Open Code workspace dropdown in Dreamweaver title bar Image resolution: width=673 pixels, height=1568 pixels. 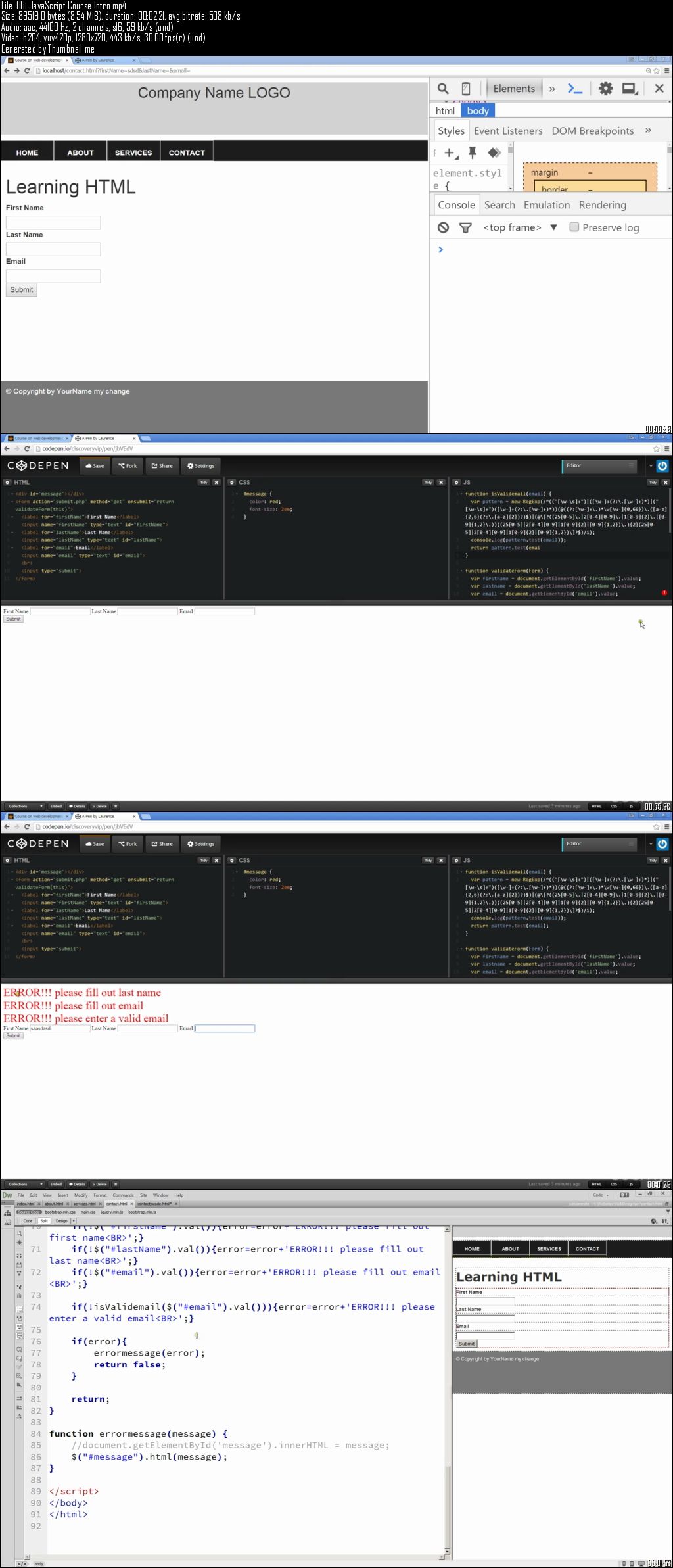(601, 1195)
